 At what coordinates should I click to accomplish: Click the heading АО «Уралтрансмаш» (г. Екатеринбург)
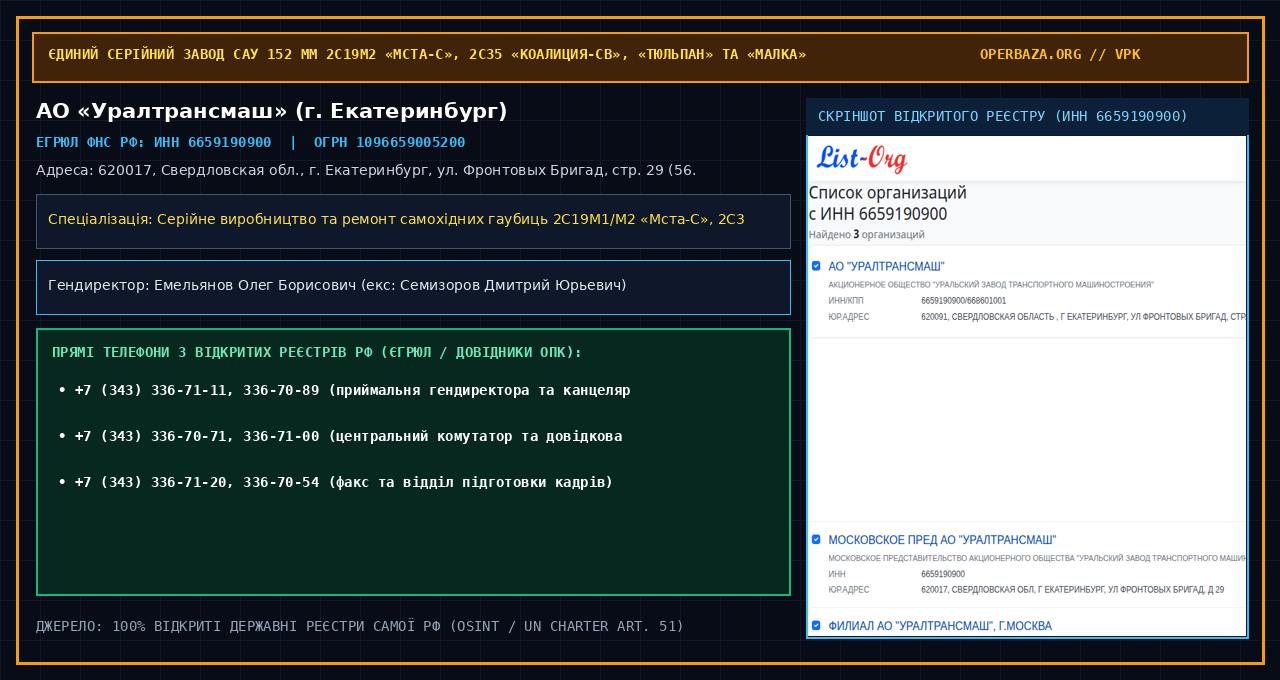point(272,112)
